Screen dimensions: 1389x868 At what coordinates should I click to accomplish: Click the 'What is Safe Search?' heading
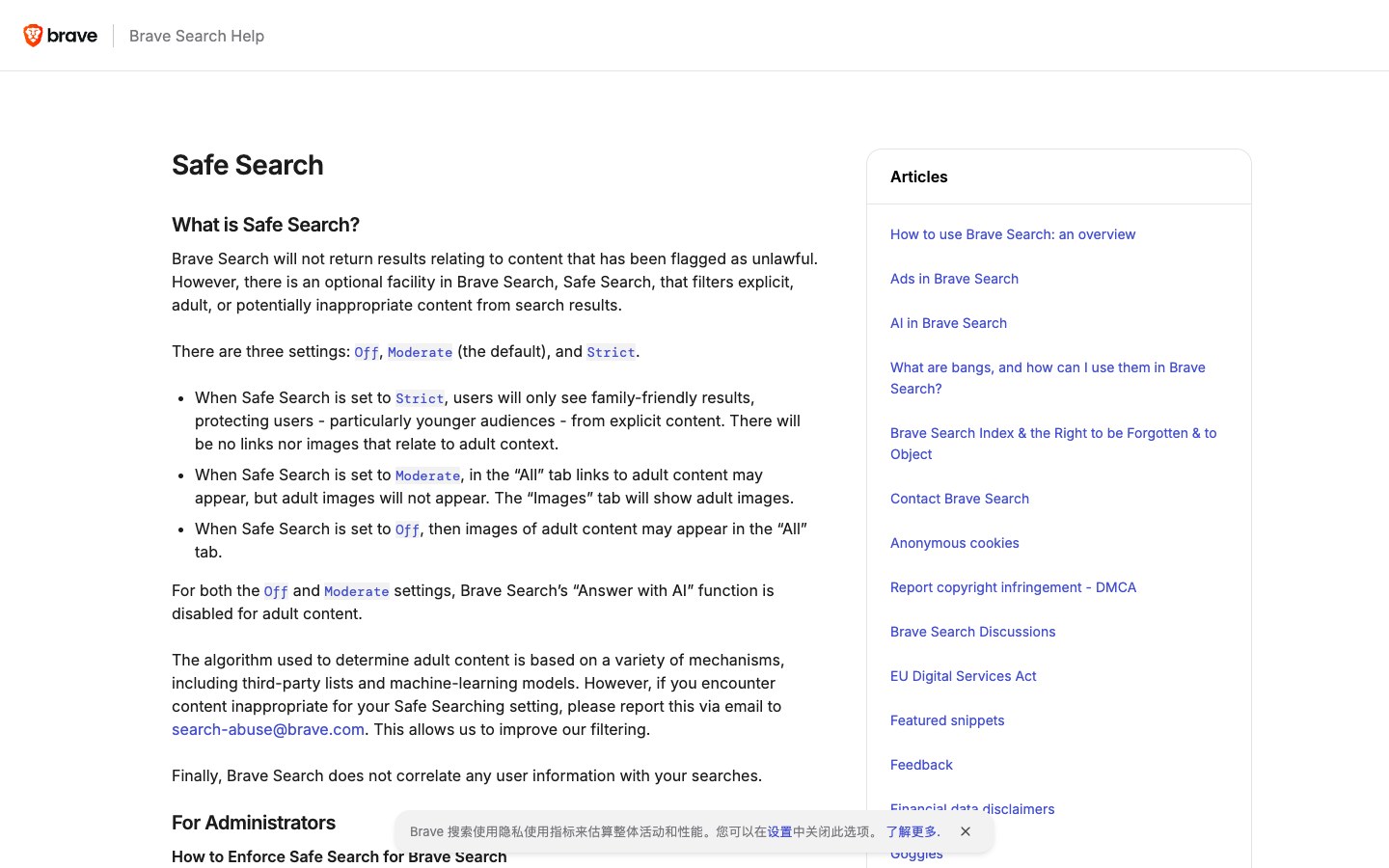click(265, 225)
